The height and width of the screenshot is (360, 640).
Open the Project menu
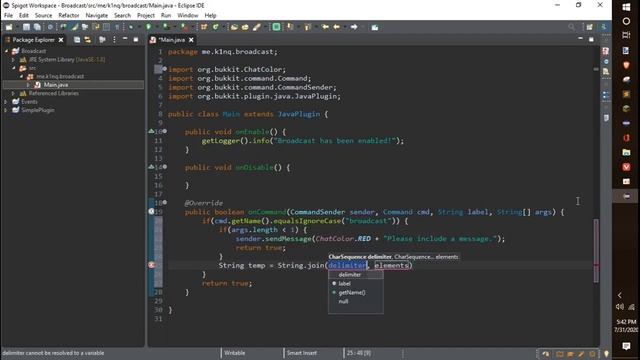coord(146,16)
